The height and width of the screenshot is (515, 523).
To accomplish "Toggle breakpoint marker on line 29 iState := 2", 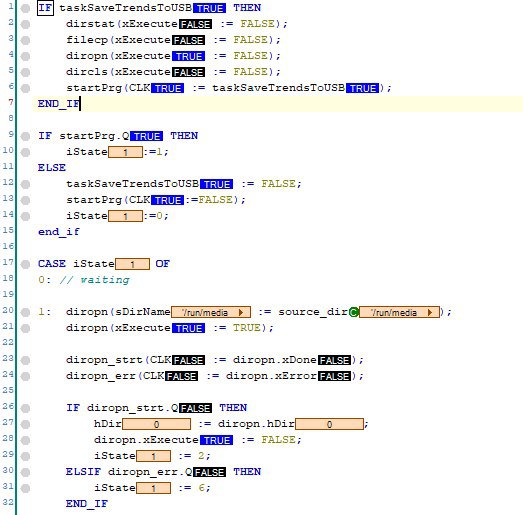I will 25,457.
